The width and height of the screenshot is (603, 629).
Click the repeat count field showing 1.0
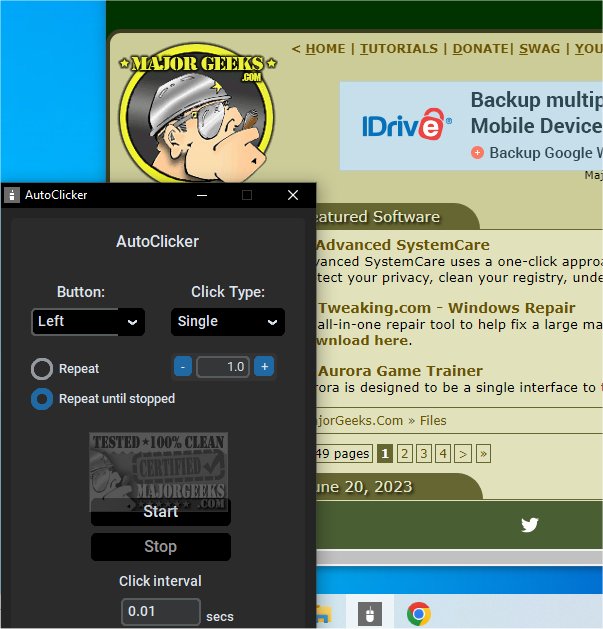click(x=223, y=367)
